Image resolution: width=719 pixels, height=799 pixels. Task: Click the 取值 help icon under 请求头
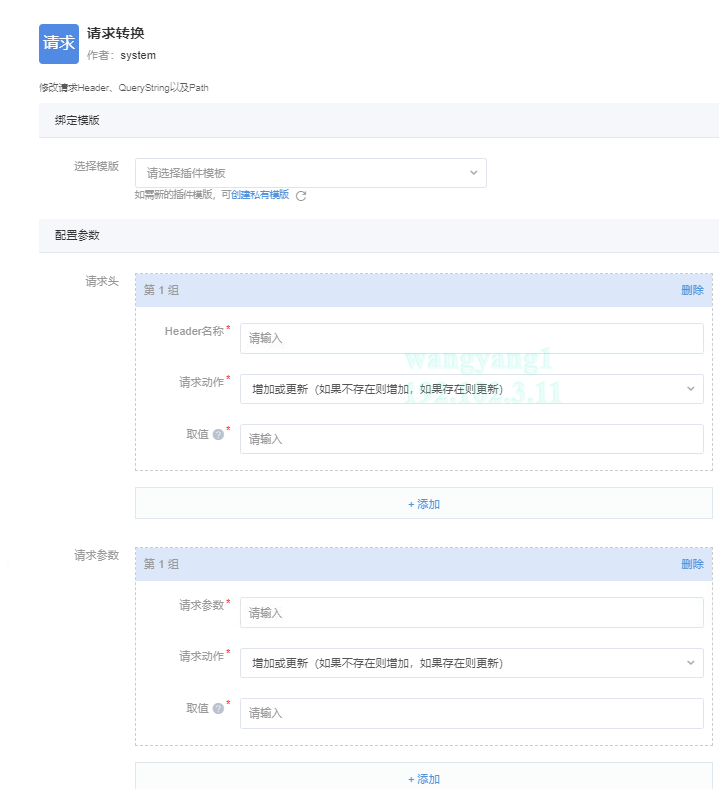point(218,435)
